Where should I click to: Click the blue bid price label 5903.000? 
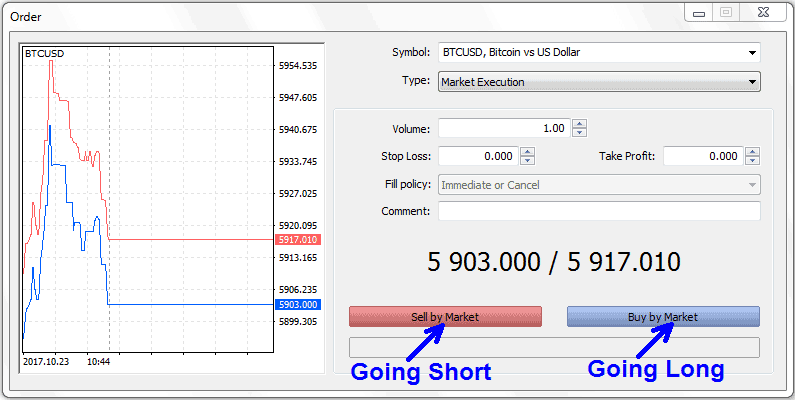[298, 305]
